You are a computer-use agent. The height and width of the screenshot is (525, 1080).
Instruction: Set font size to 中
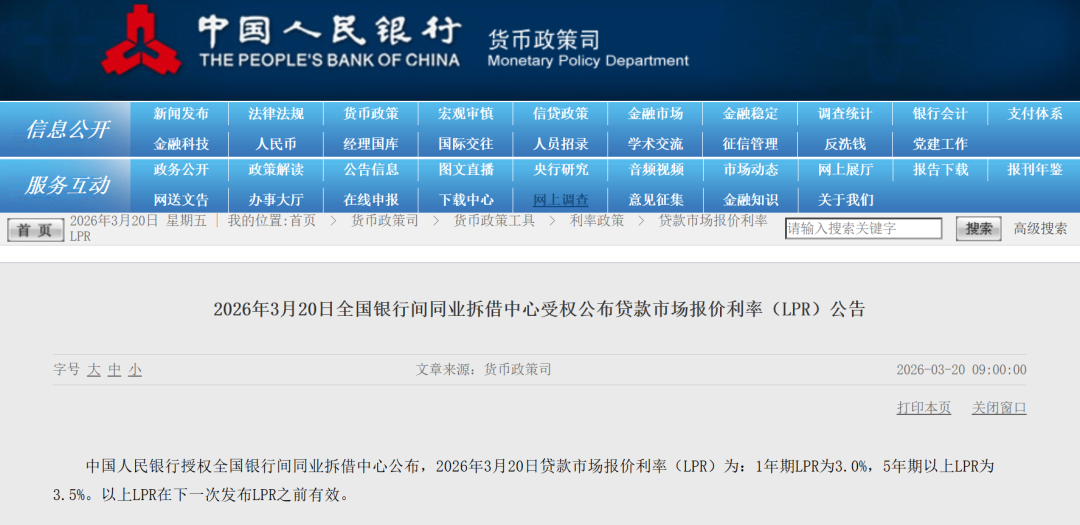coord(115,370)
